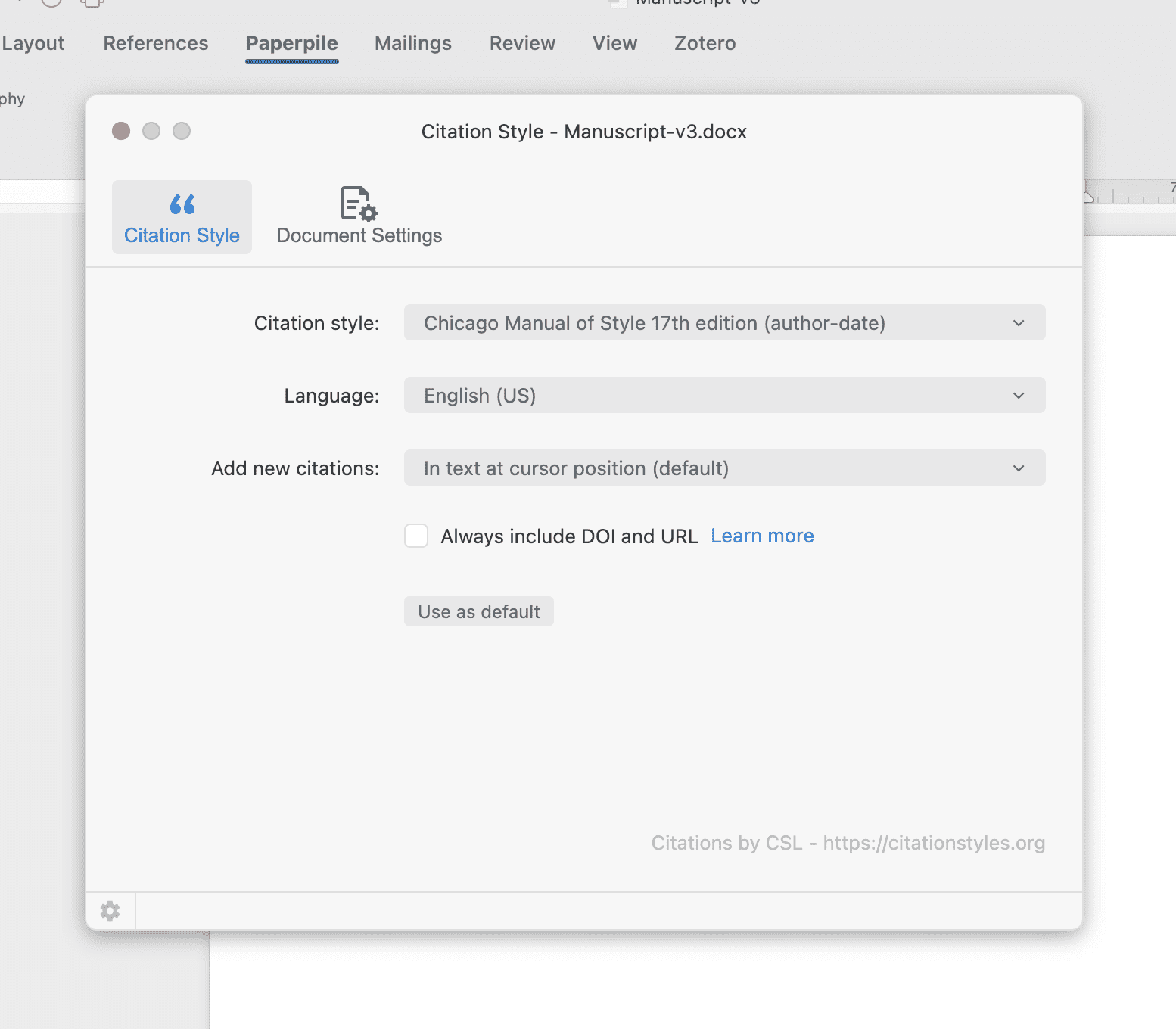Screen dimensions: 1176x1029
Task: Switch to the View ribbon tab
Action: click(x=614, y=43)
